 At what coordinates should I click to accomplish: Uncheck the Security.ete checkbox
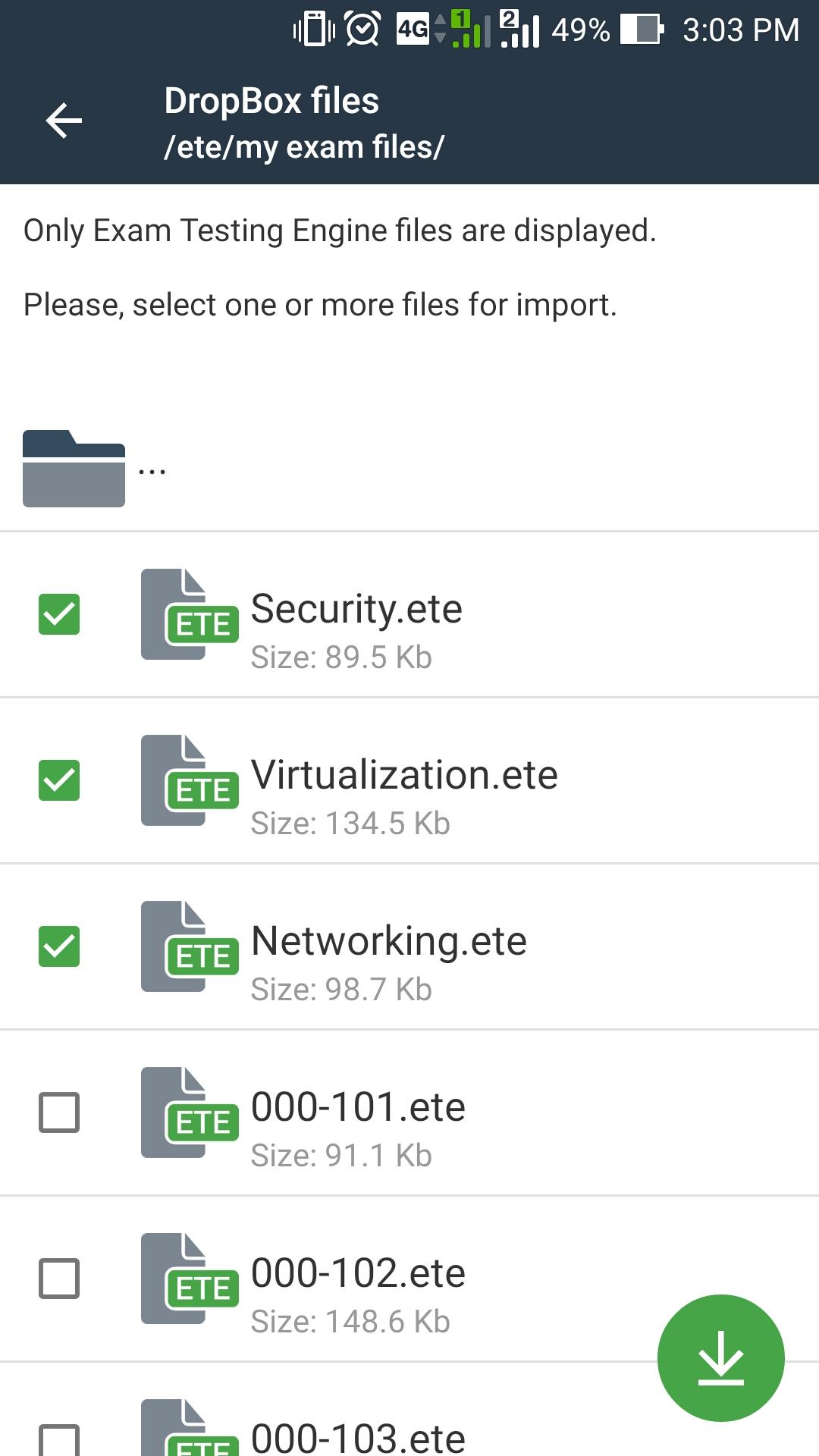(59, 614)
